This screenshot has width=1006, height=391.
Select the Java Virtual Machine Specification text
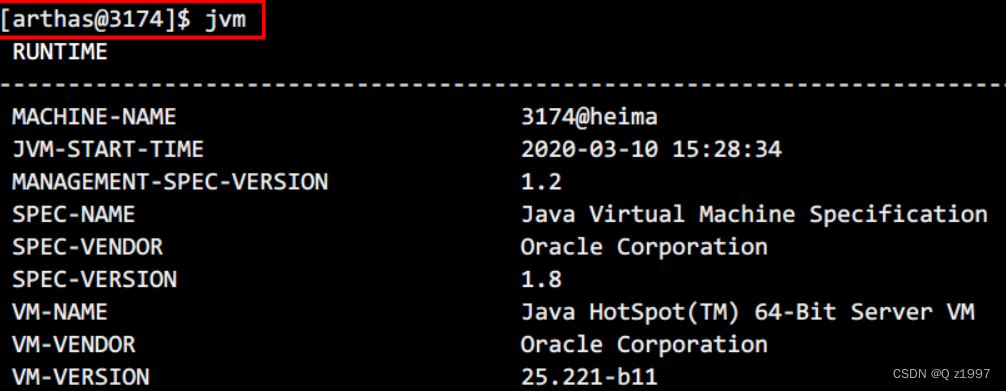point(754,214)
